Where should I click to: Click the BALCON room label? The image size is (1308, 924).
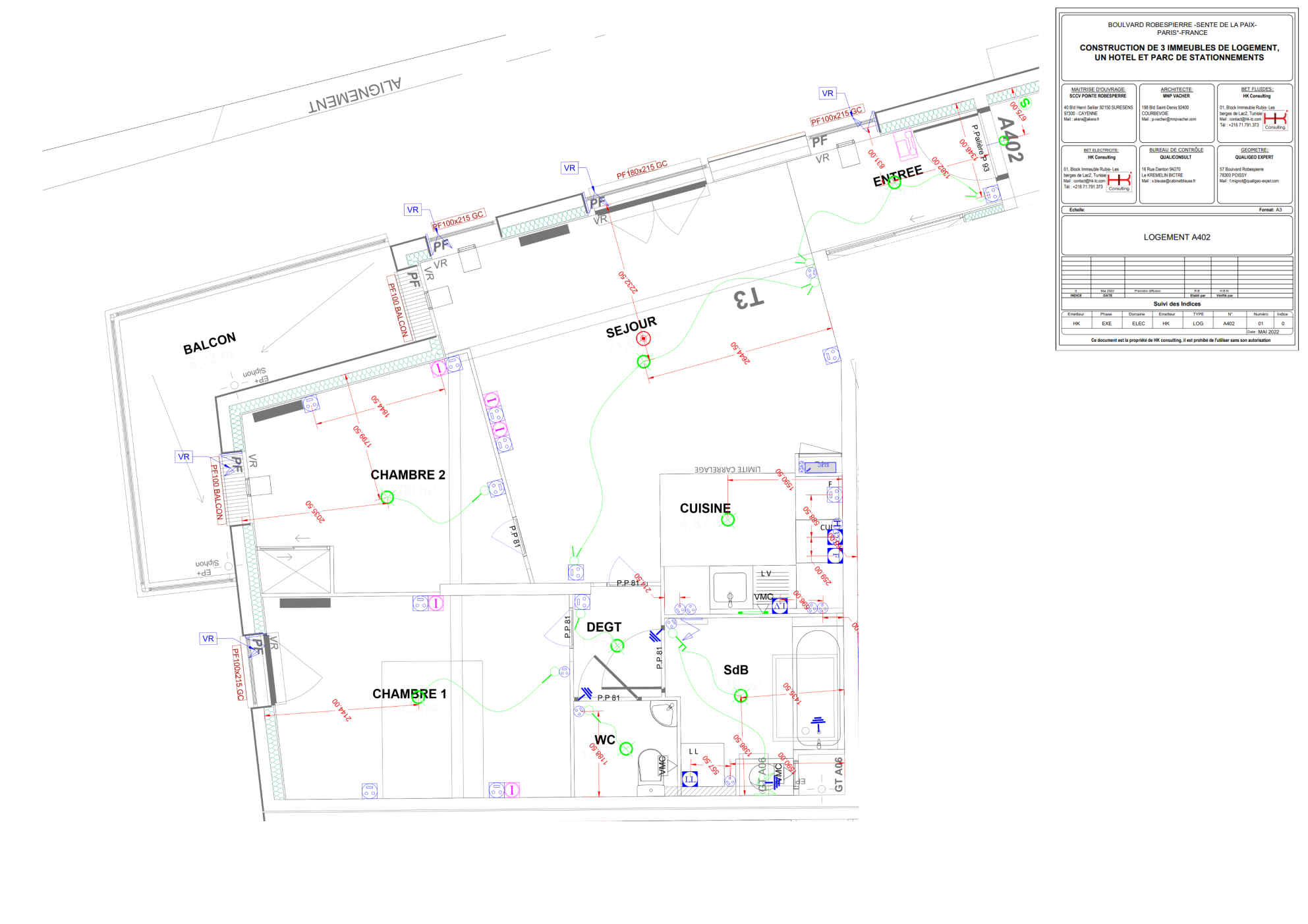tap(210, 343)
